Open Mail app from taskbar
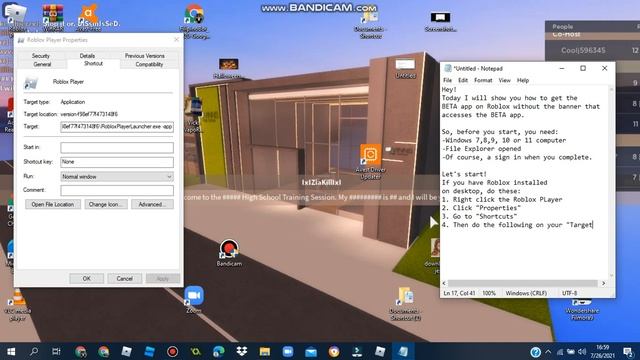Screen dimensions: 640x360 311,351
